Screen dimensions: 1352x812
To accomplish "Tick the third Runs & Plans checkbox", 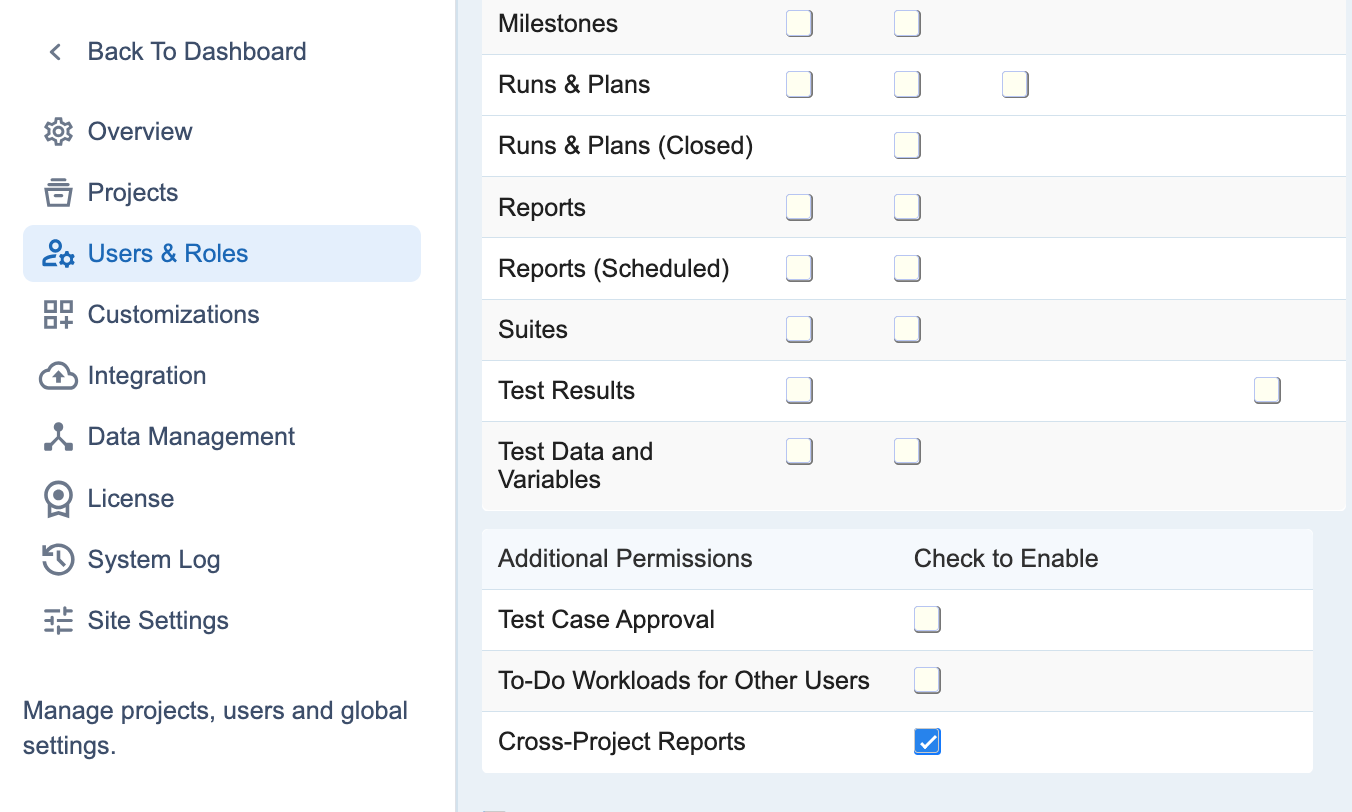I will tap(1015, 84).
